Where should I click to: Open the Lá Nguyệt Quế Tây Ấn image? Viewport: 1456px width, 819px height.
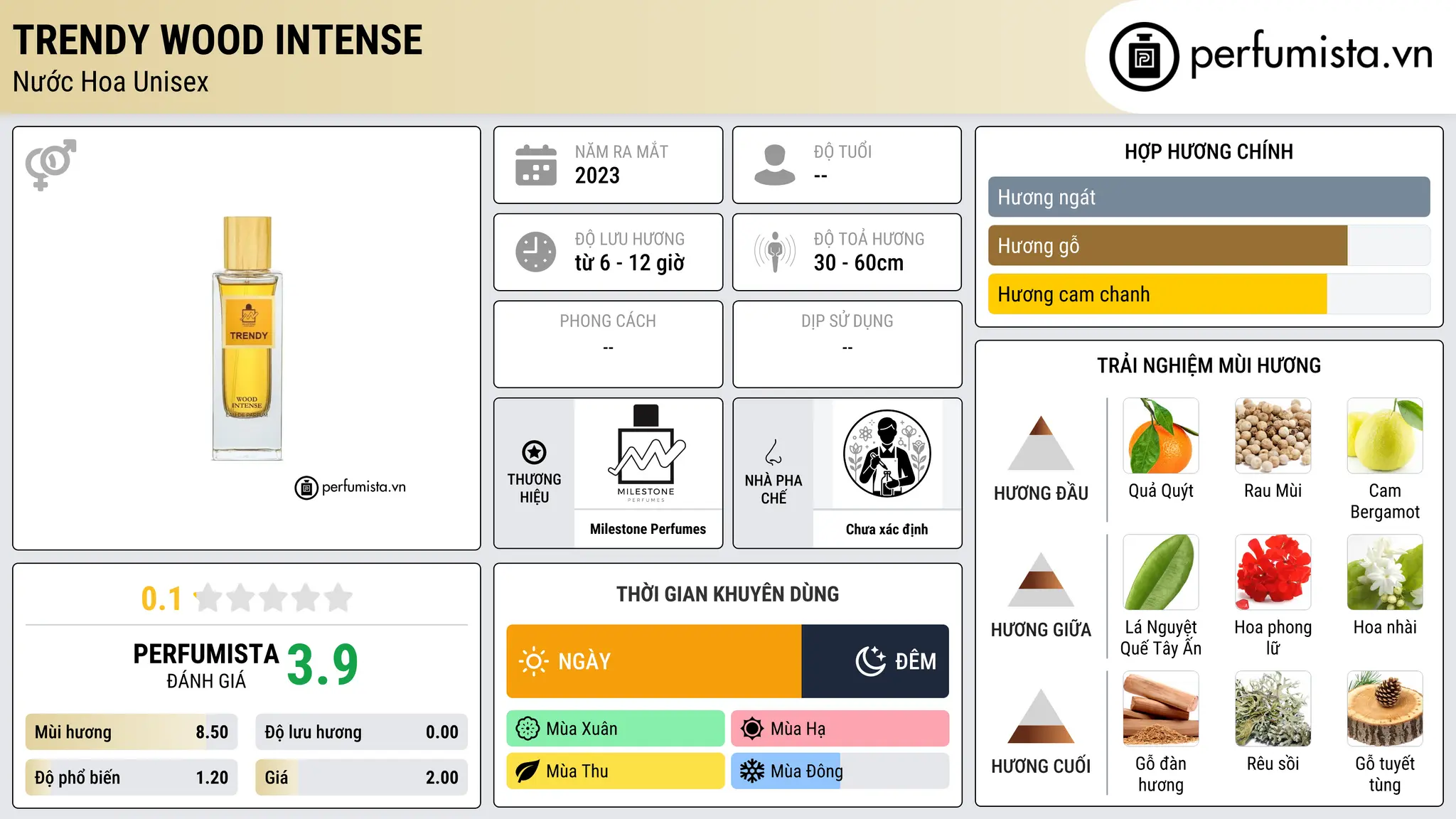coord(1161,572)
